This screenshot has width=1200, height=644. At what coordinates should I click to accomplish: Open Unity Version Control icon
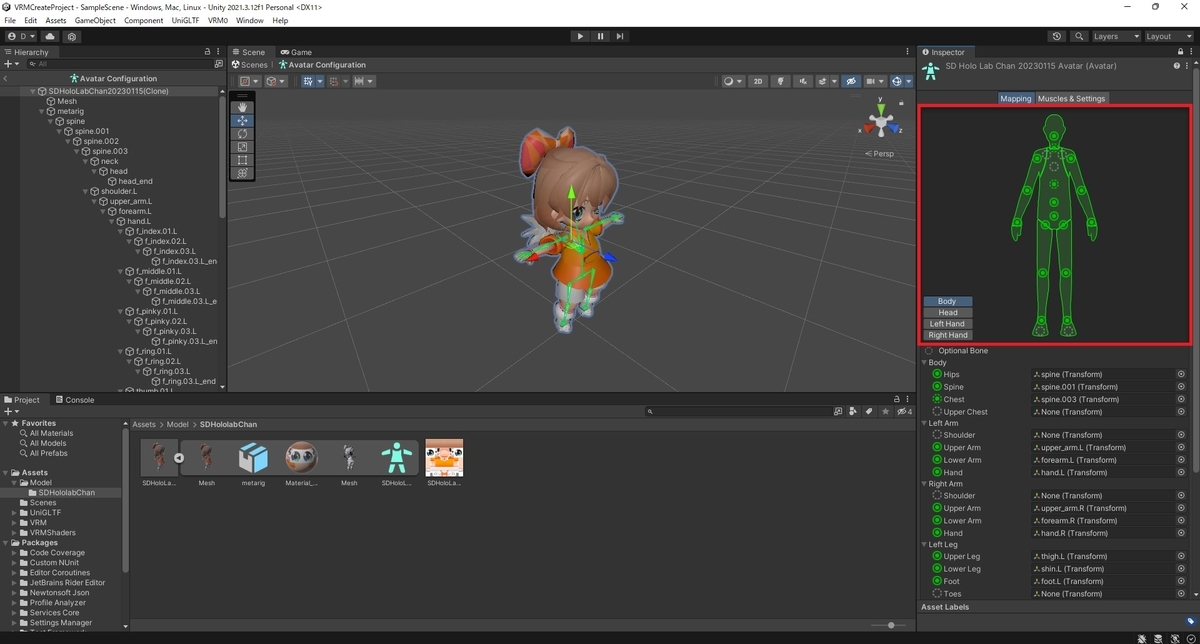(72, 36)
